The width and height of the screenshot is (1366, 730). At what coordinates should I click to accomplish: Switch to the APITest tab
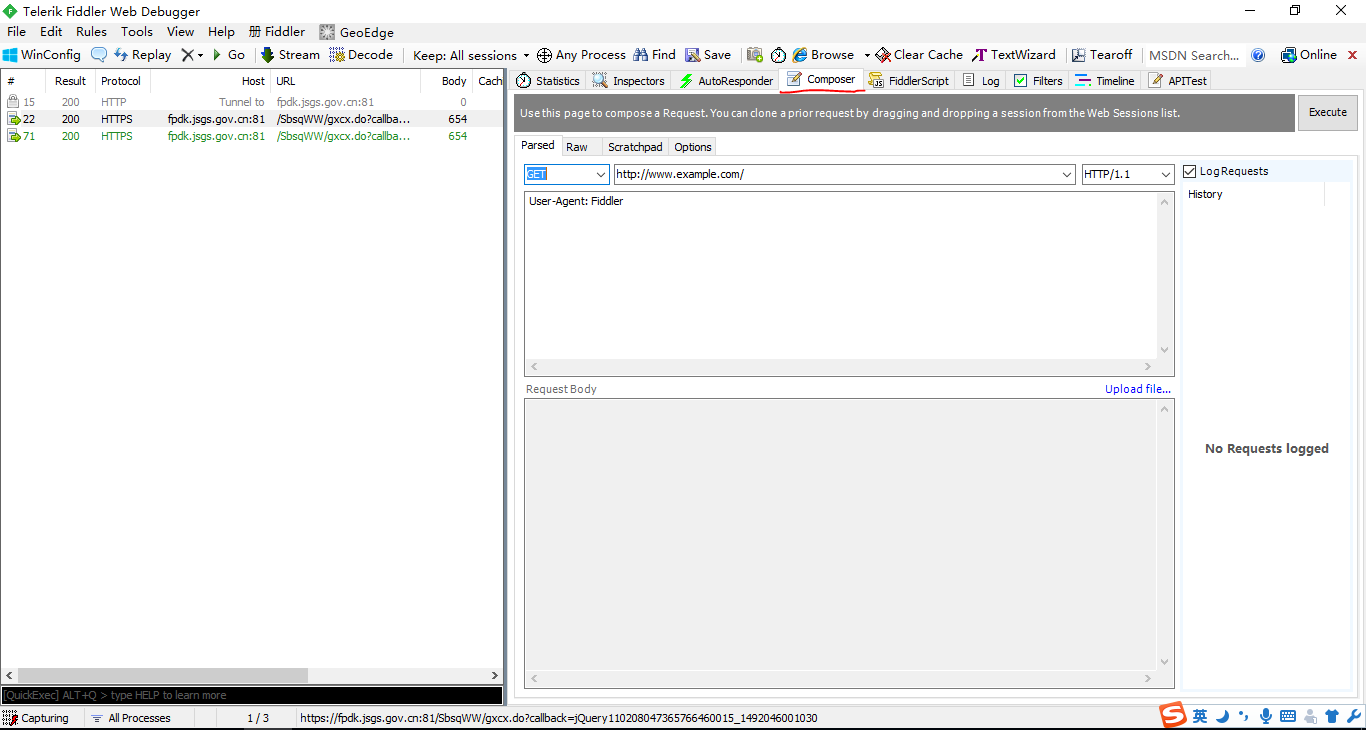(1178, 81)
